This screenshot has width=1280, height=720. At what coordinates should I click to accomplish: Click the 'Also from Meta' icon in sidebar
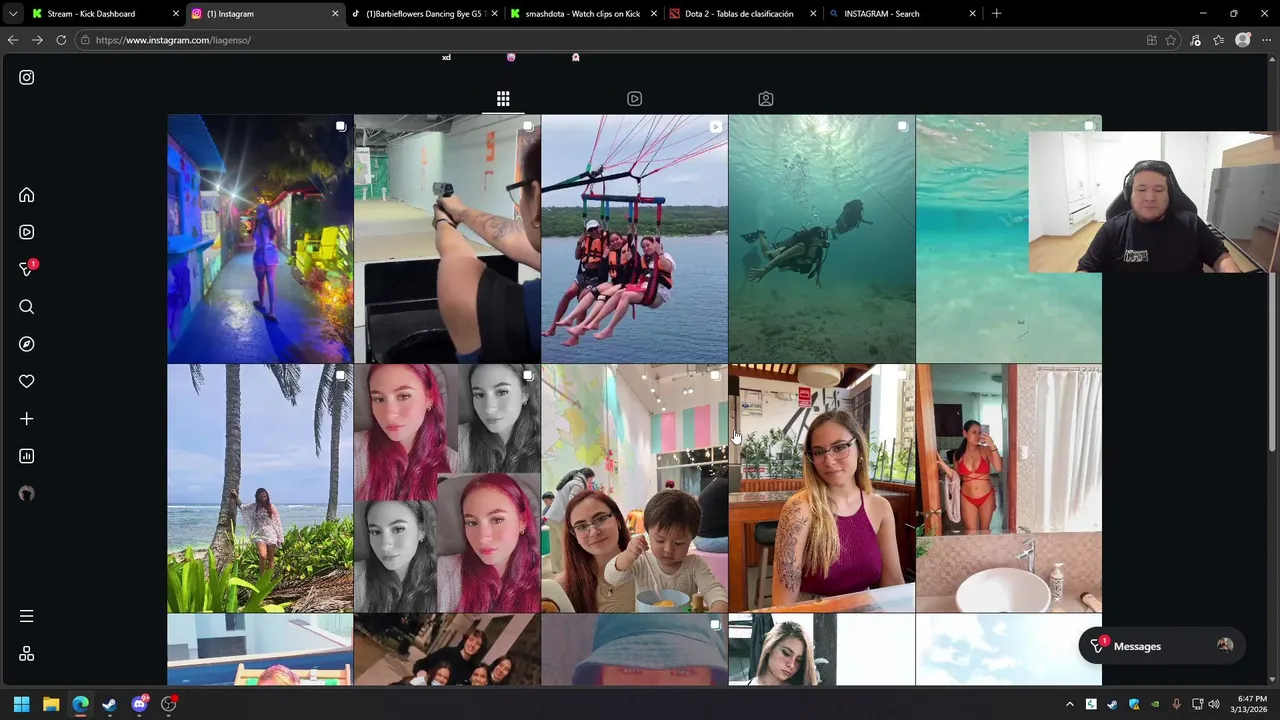[x=27, y=653]
